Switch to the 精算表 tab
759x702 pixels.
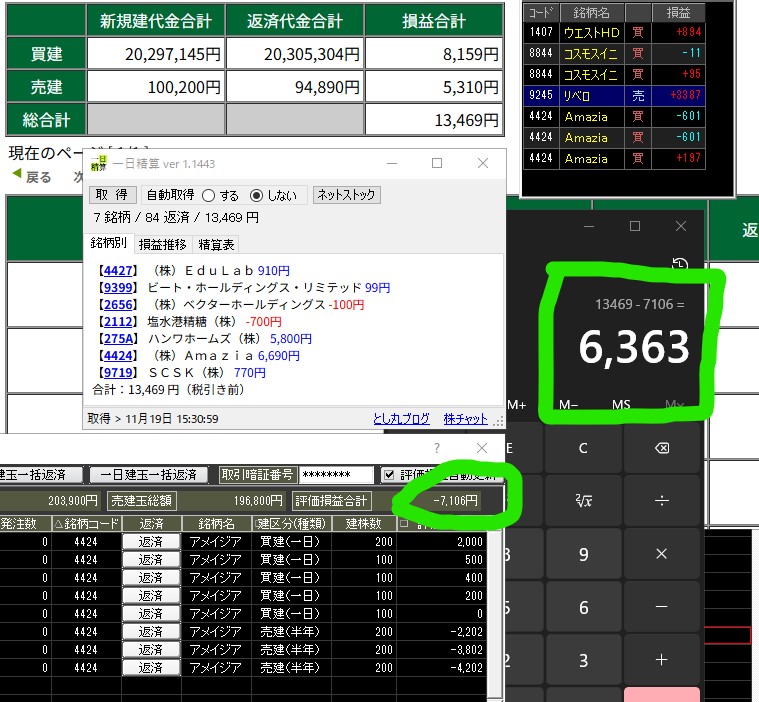coord(216,244)
